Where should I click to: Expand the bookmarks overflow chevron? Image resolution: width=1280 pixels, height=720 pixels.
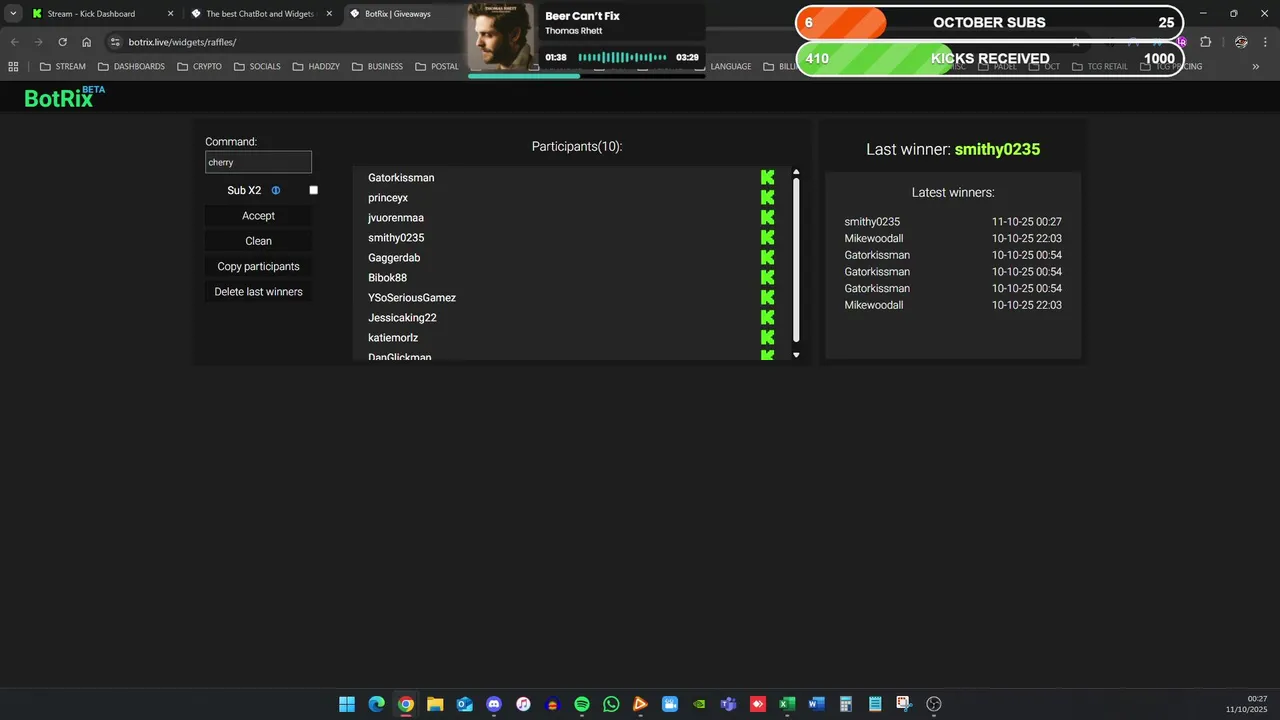pyautogui.click(x=1256, y=67)
